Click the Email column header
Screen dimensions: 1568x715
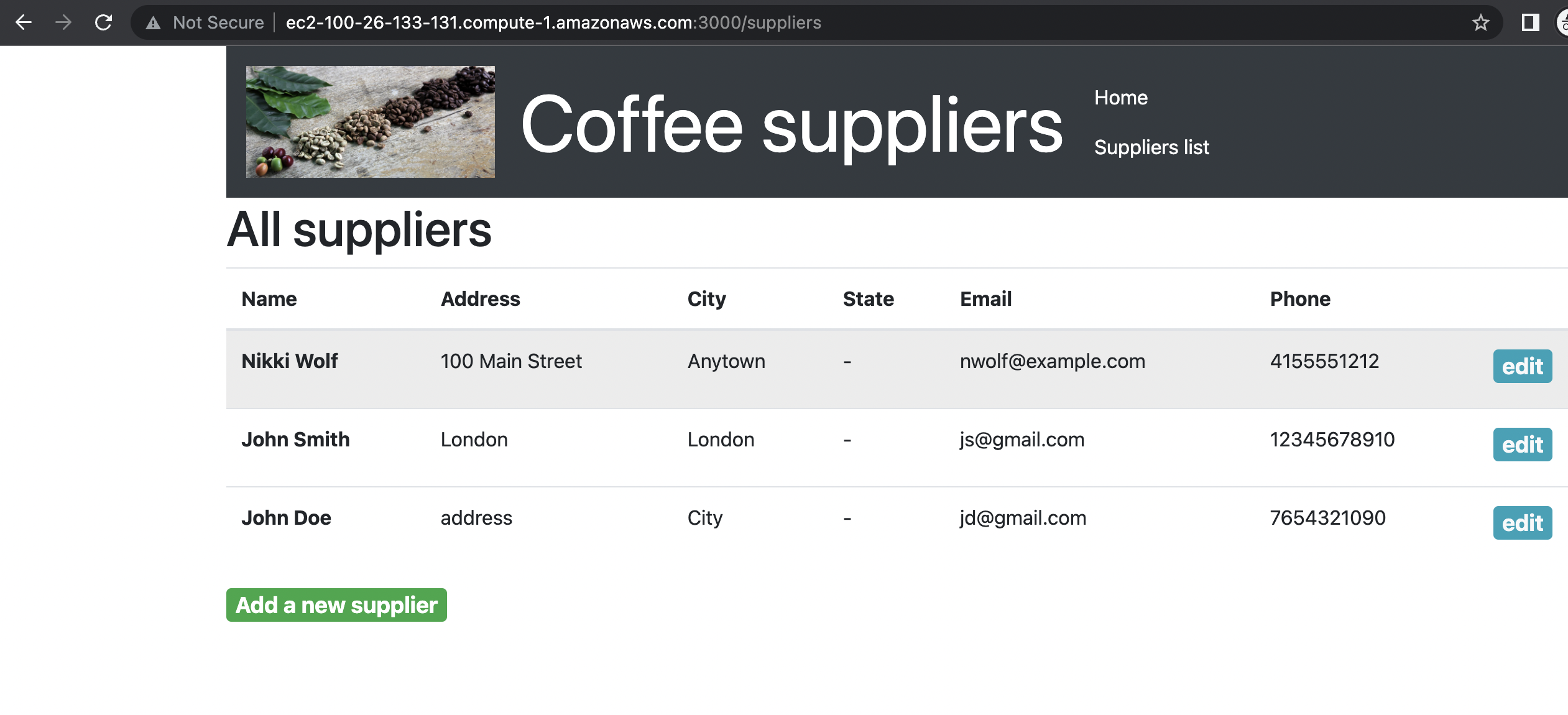click(985, 299)
